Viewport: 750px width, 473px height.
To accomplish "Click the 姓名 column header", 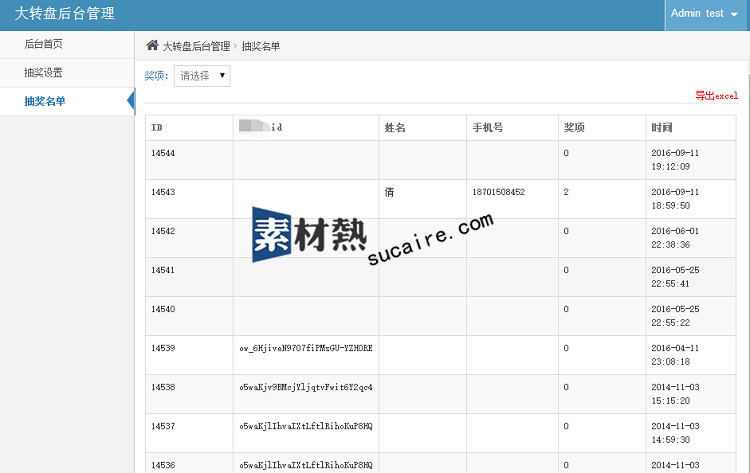I will pos(394,128).
